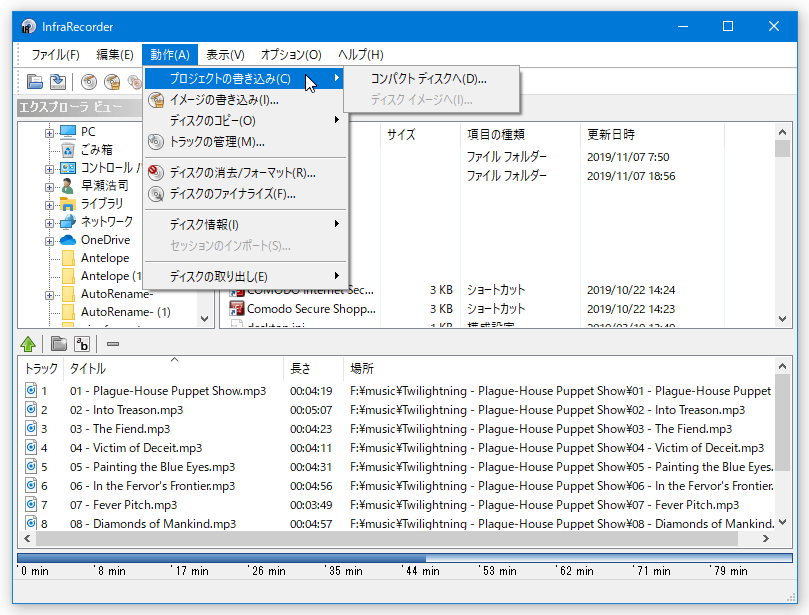
Task: Open ディスク情報(I) submenu
Action: (x=246, y=224)
